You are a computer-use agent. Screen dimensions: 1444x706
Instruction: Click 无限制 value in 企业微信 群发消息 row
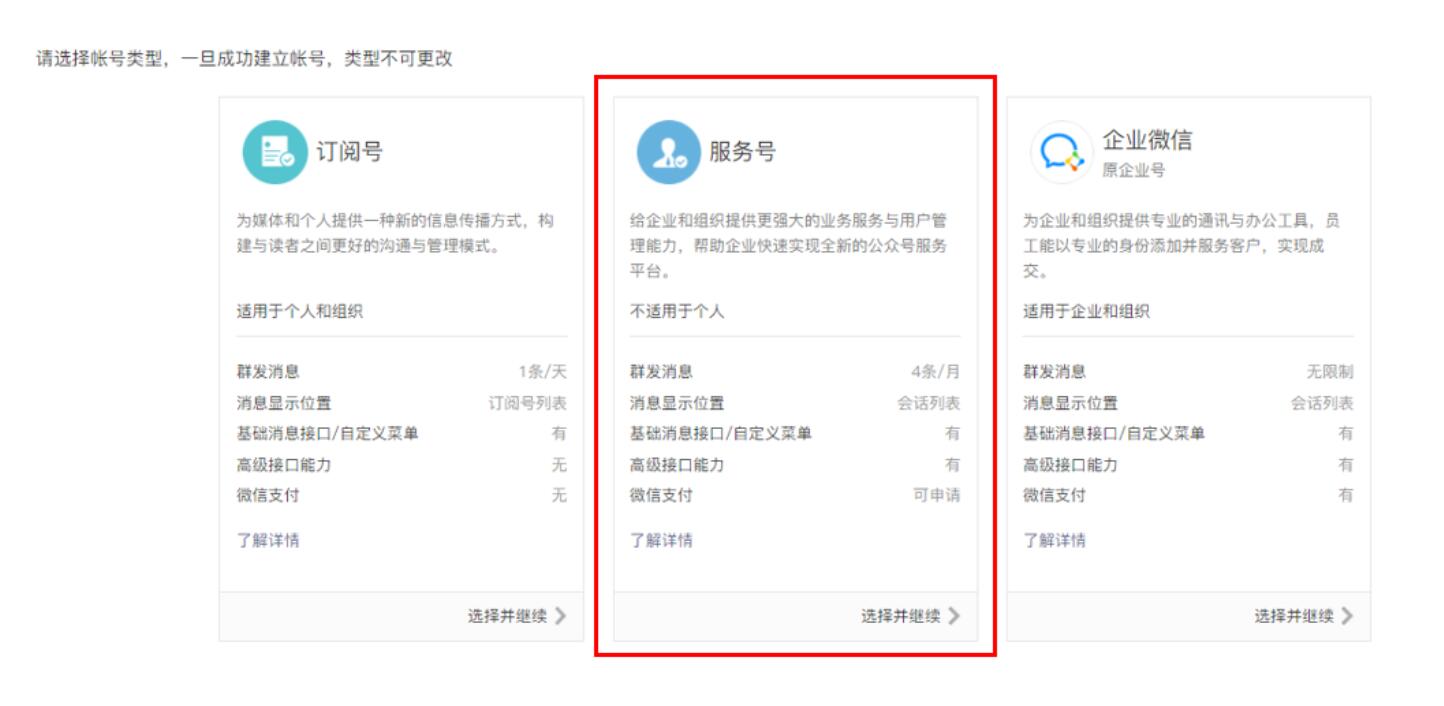(1329, 372)
